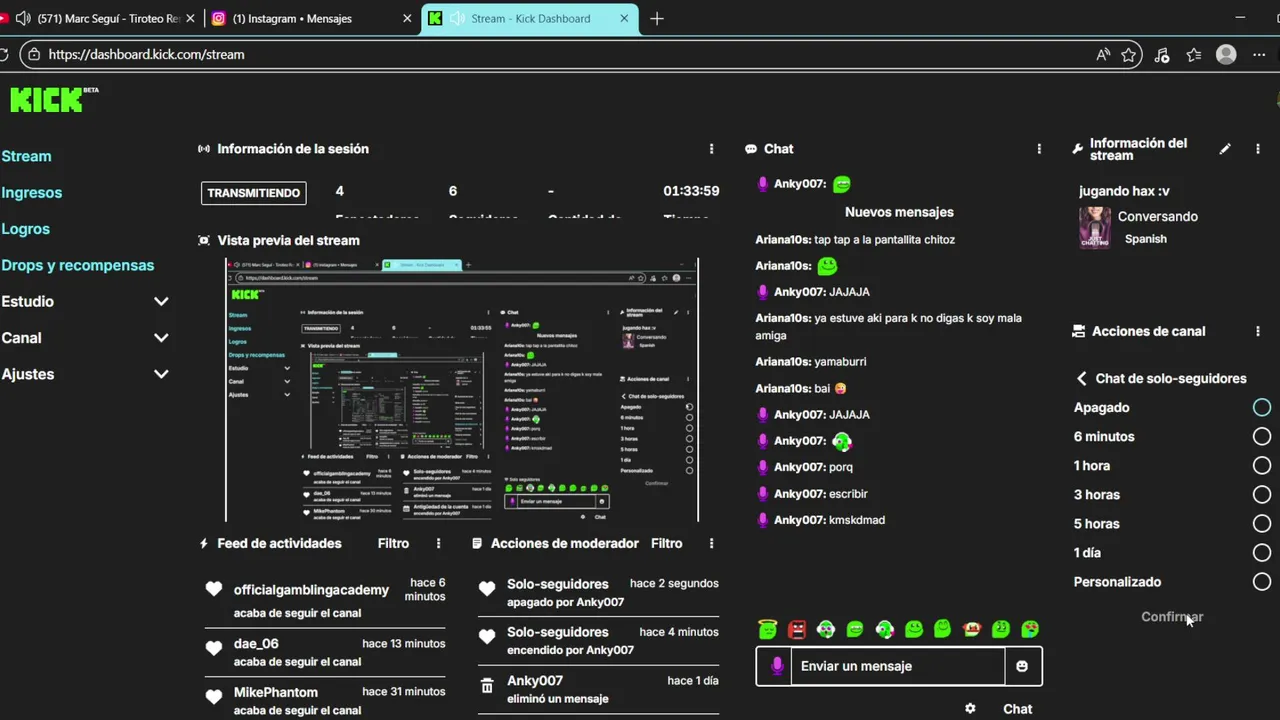Click 'Solo-seguidores apagado por Anky007' entry
Screen dimensions: 1280x720
598,592
